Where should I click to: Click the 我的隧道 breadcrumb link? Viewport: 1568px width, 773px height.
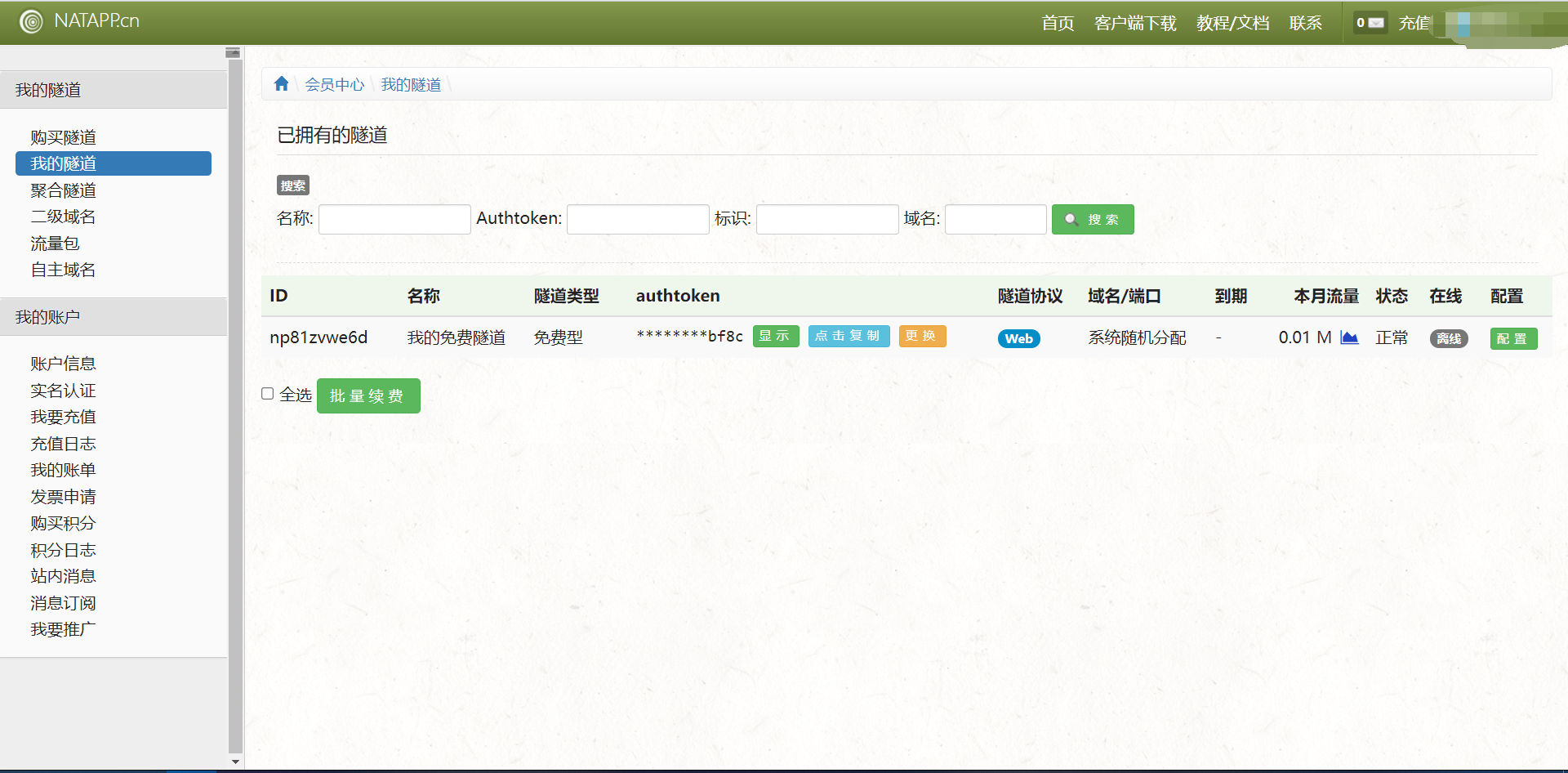[411, 84]
